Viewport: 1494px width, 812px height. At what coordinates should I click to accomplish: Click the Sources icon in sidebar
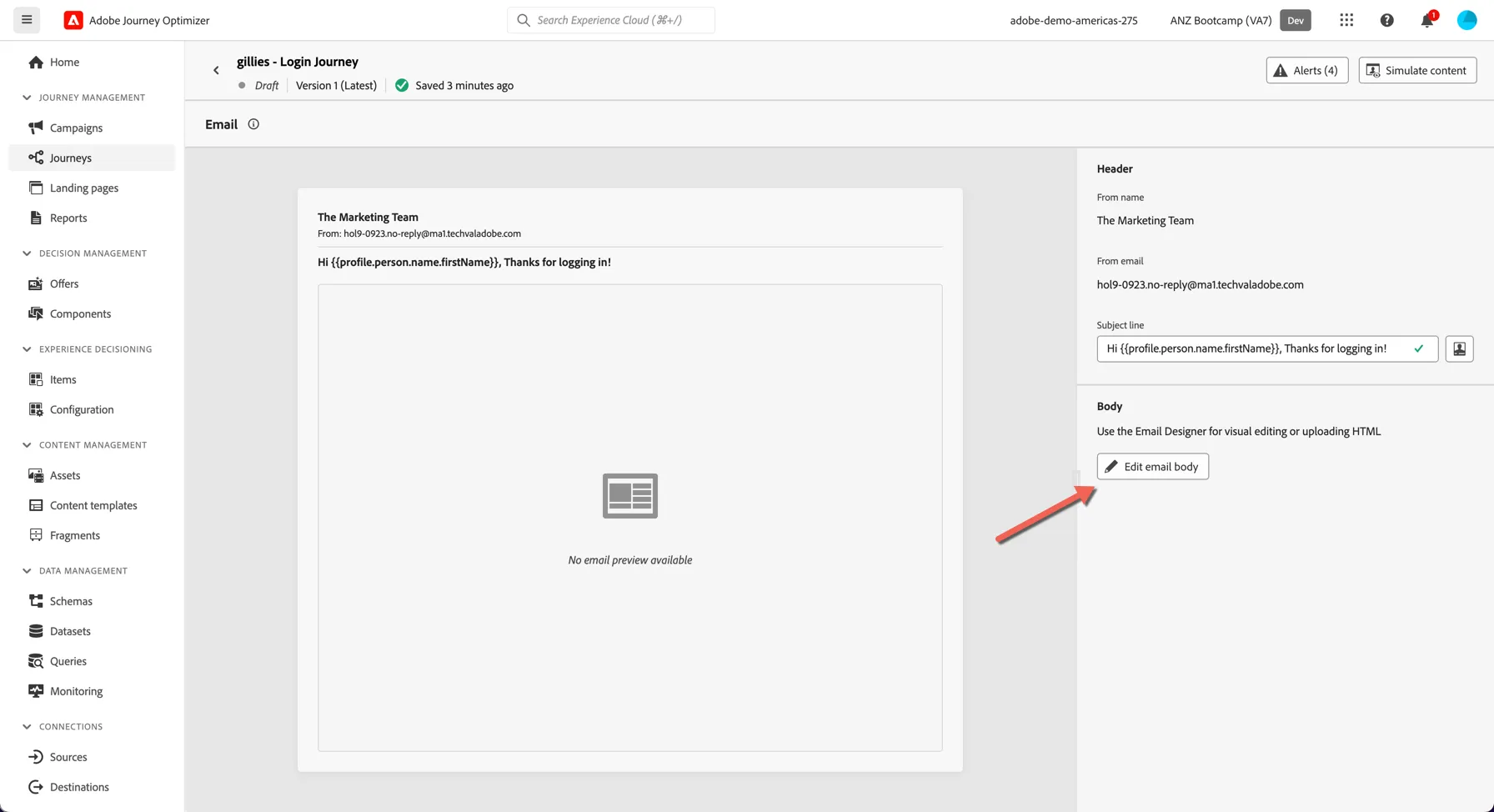(36, 757)
